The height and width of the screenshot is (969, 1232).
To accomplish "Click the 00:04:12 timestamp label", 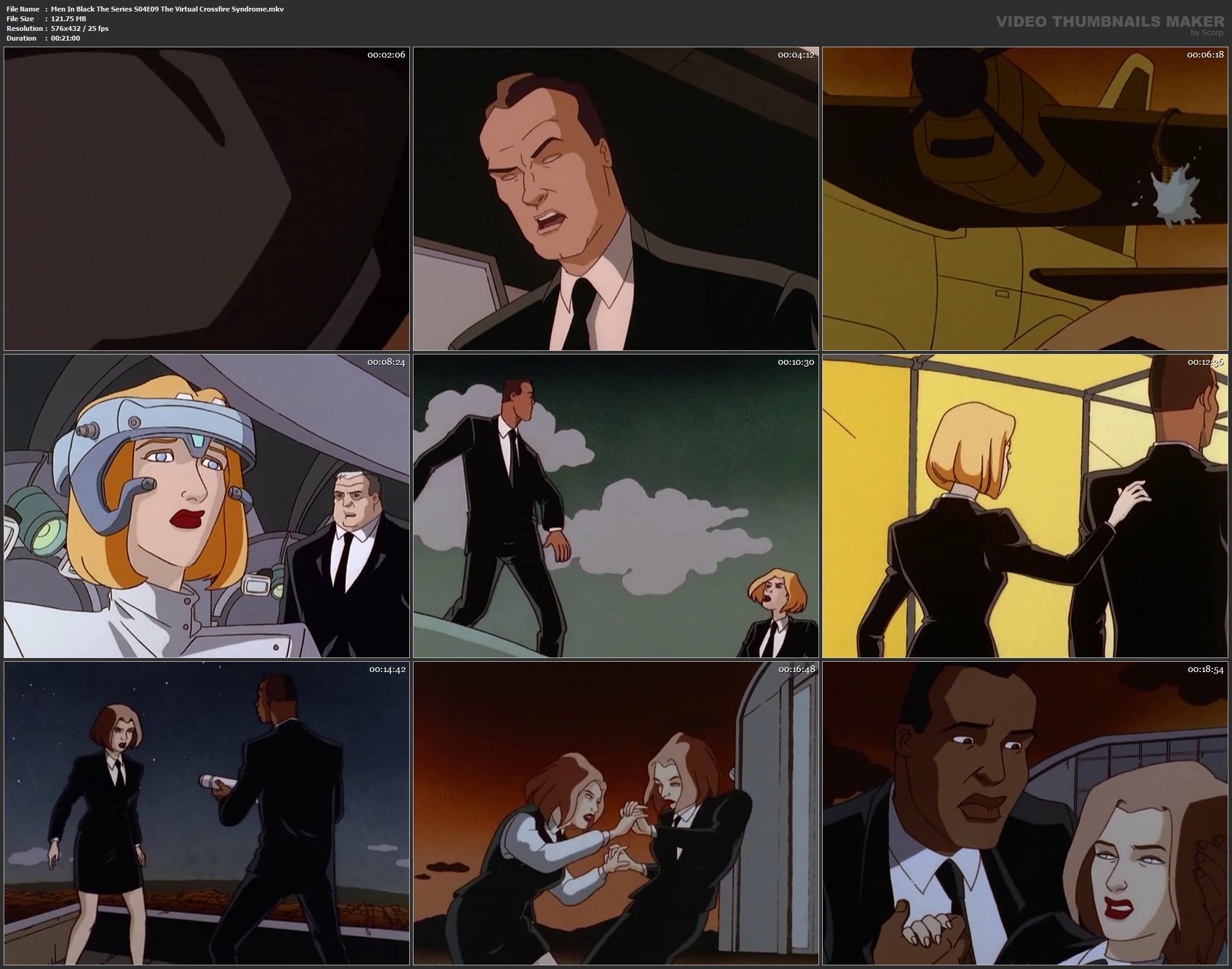I will (x=796, y=55).
